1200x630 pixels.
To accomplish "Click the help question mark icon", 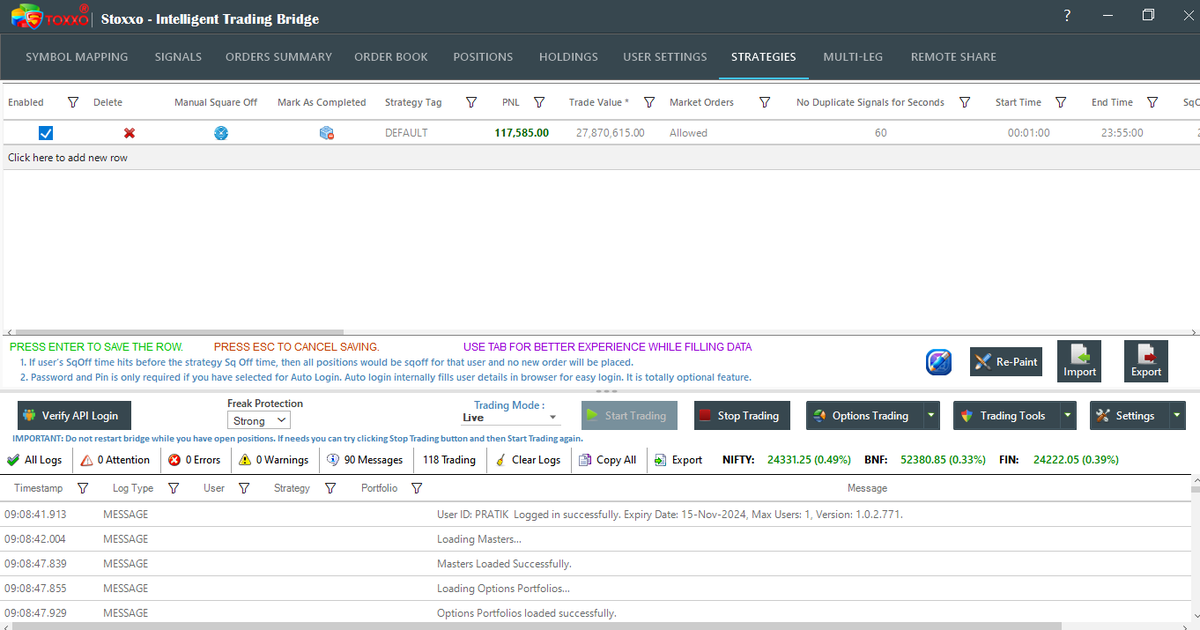I will [x=1067, y=15].
